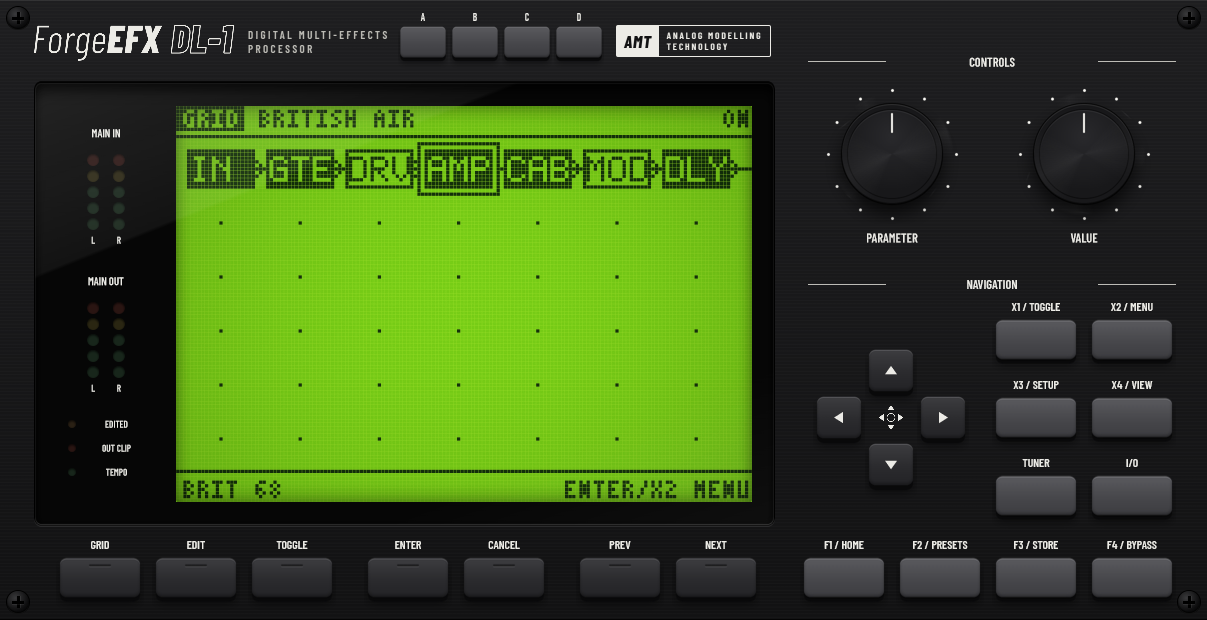Go home with F1 / HOME button
The width and height of the screenshot is (1207, 620).
pyautogui.click(x=844, y=577)
